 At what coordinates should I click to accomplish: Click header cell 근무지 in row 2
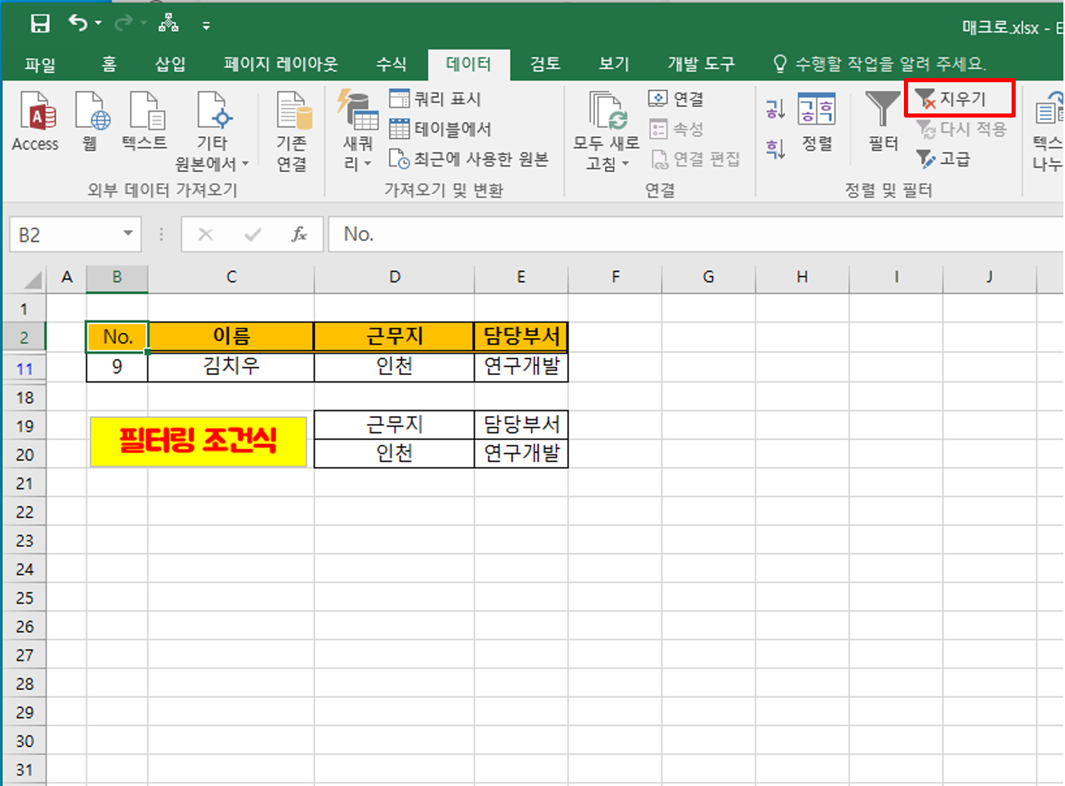[x=395, y=336]
